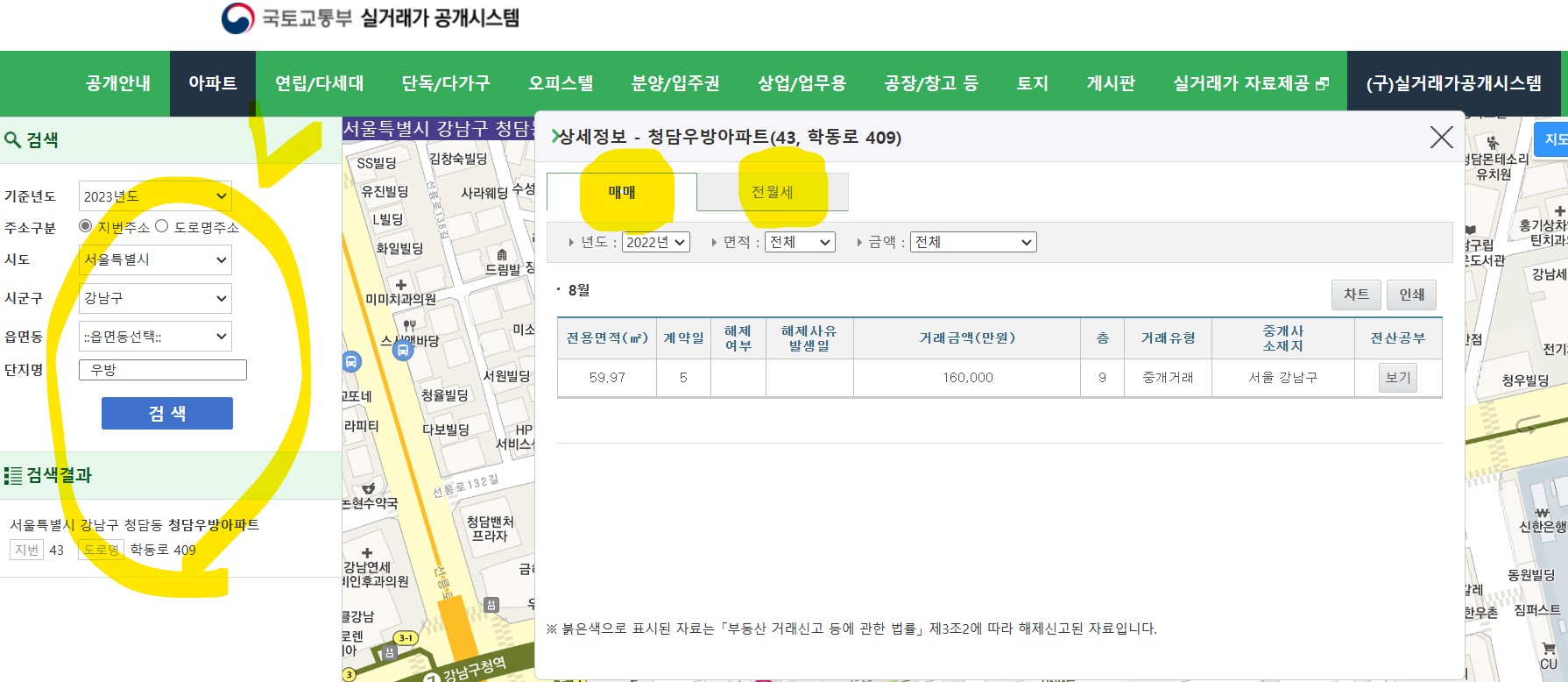Screen dimensions: 1568x682
Task: Click the 전용면적(㎡) column header
Action: (607, 338)
